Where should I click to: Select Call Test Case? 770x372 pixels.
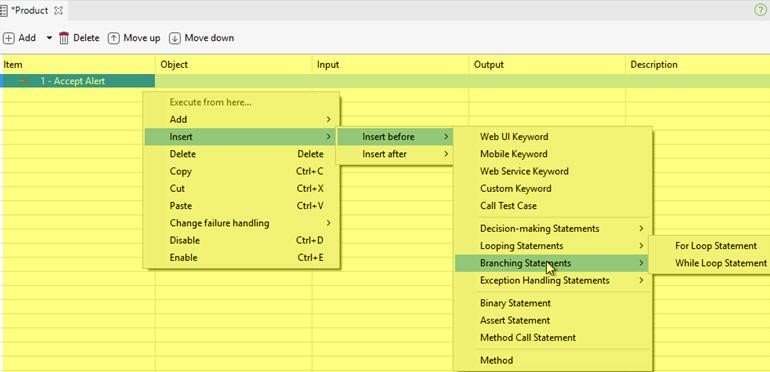click(552, 206)
